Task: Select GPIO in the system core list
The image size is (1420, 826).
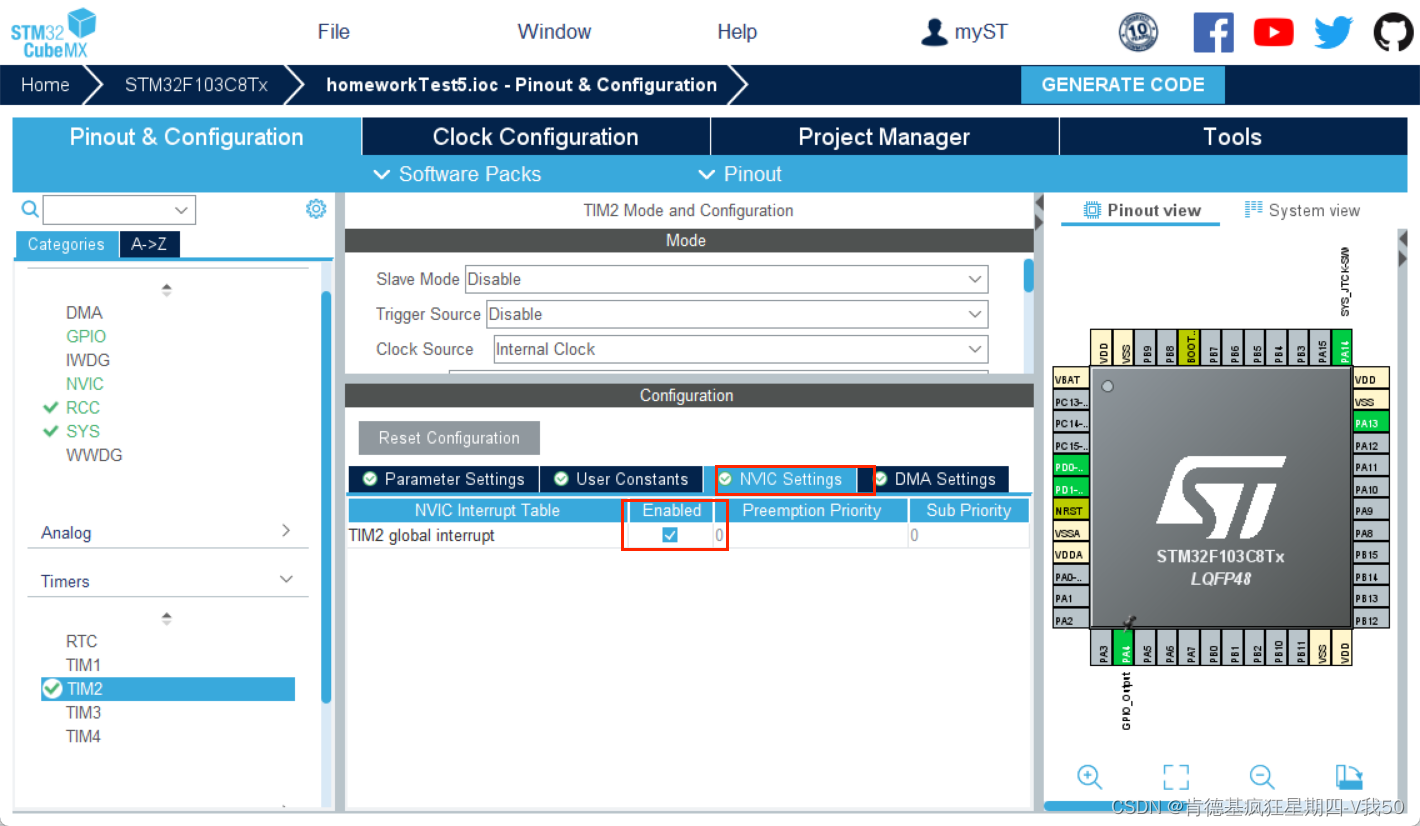Action: (86, 337)
